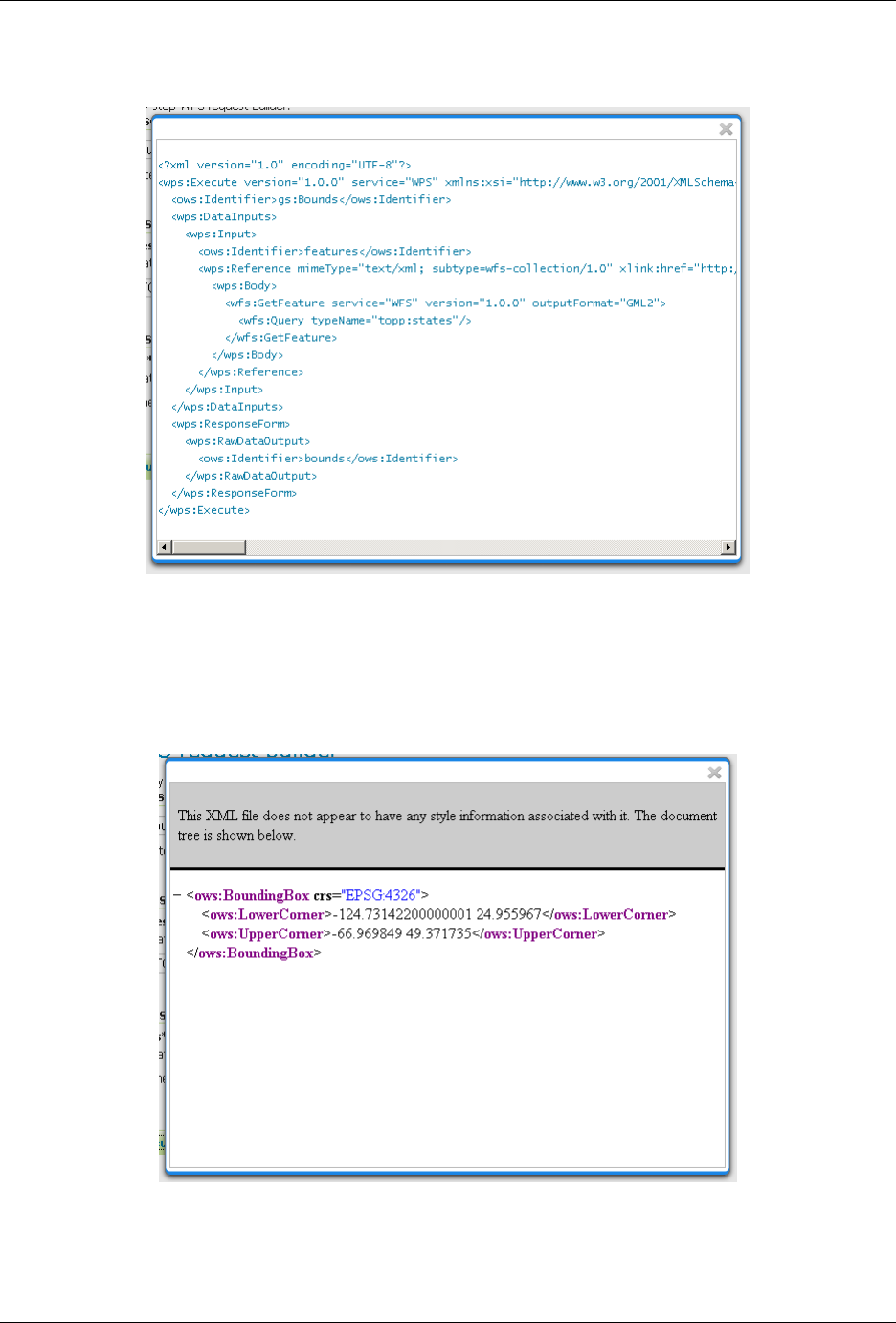Screen dimensions: 896x1323
Task: Click the closing '</ows:BoundingBox>' line
Action: (254, 953)
